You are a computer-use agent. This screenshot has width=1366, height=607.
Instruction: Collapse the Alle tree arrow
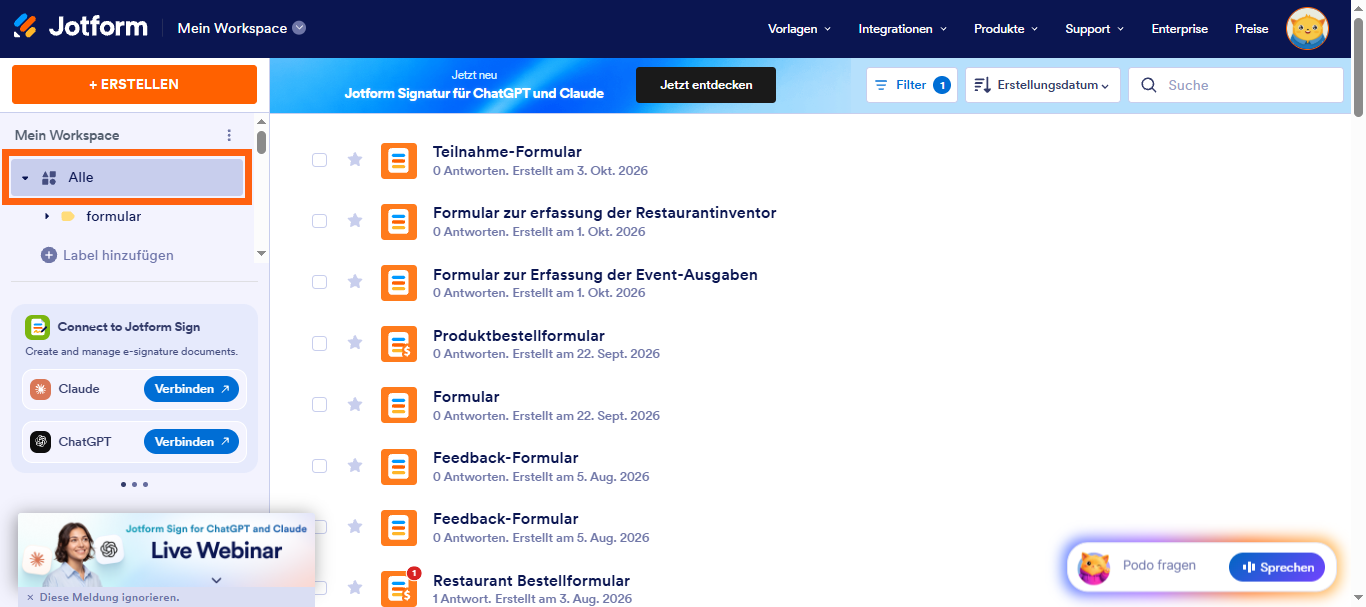pyautogui.click(x=25, y=178)
